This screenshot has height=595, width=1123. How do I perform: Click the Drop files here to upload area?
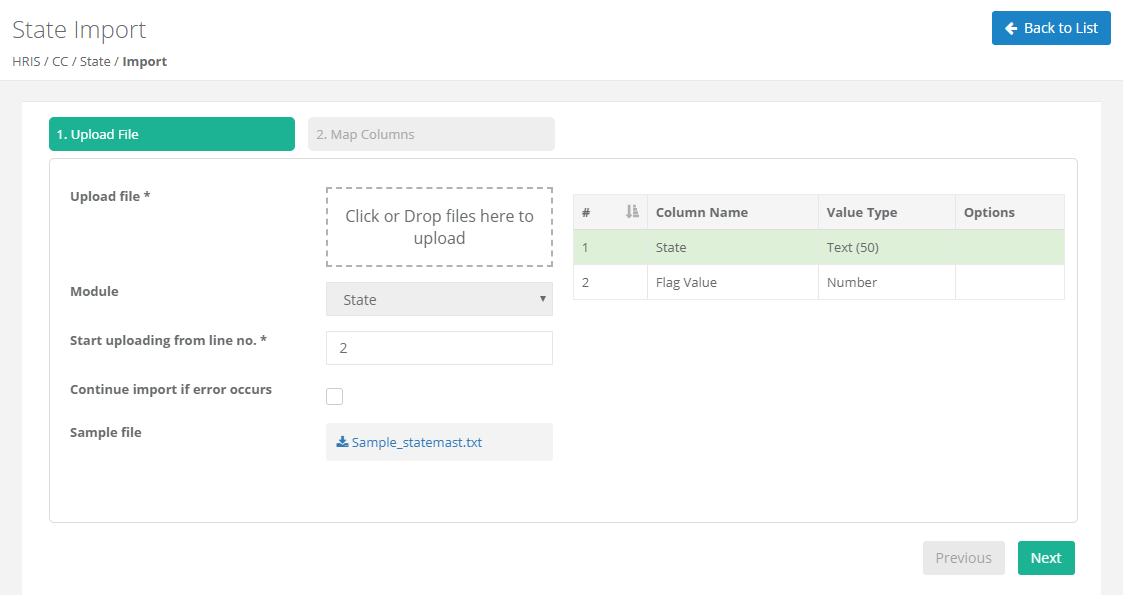[x=439, y=227]
